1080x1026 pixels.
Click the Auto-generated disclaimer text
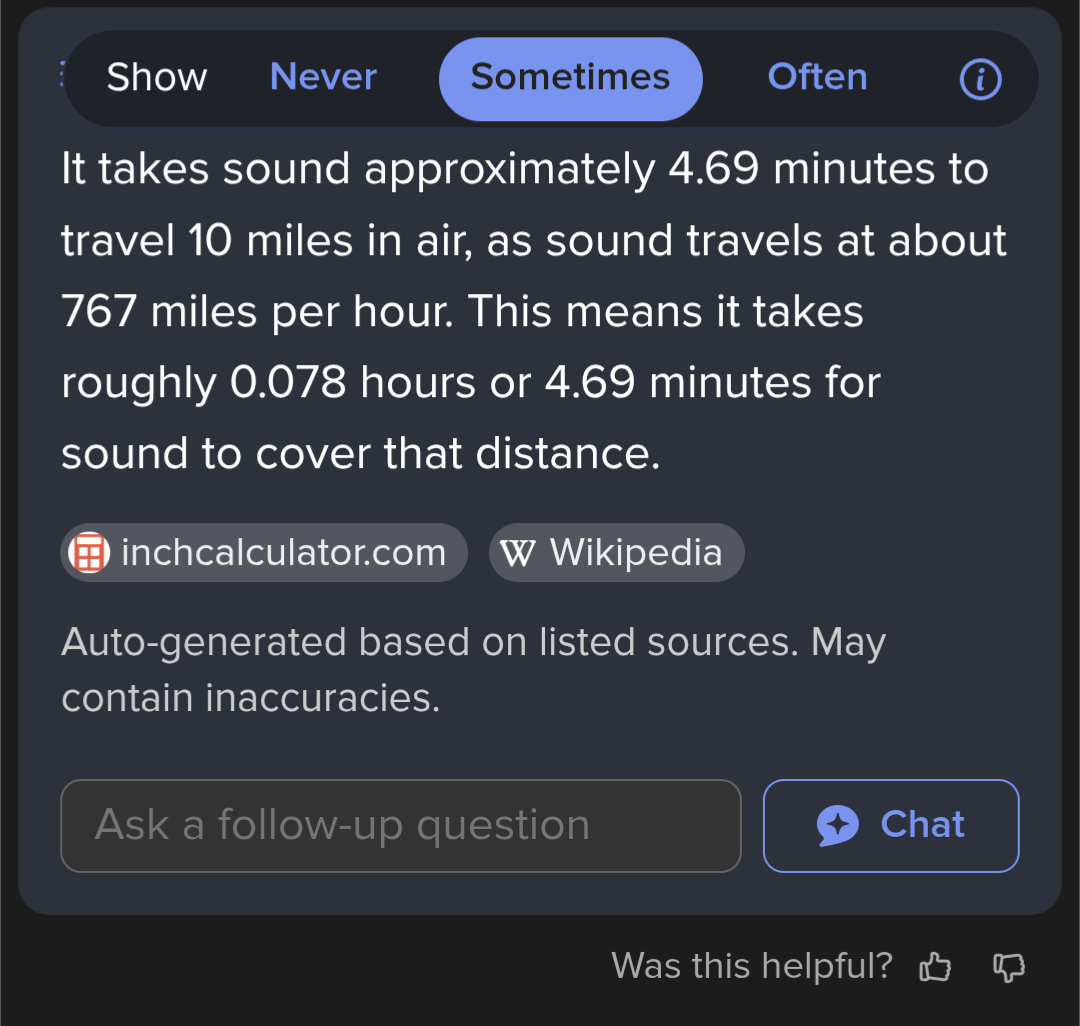[473, 670]
